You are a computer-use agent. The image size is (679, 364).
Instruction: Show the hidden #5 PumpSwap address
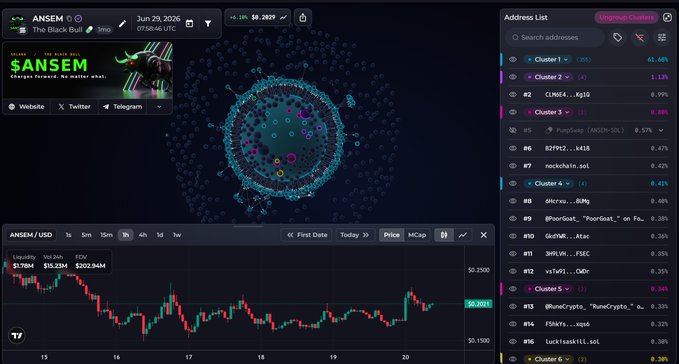[513, 130]
